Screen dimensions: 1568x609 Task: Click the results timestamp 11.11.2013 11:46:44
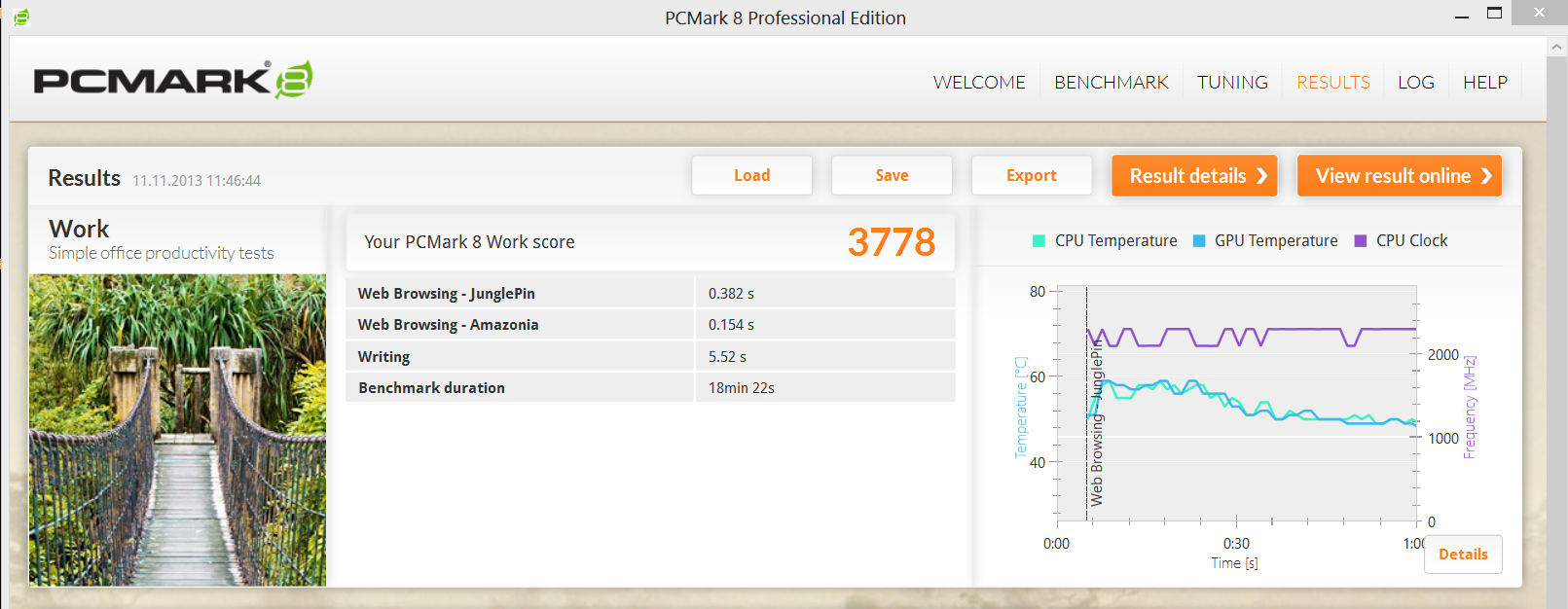pyautogui.click(x=197, y=180)
